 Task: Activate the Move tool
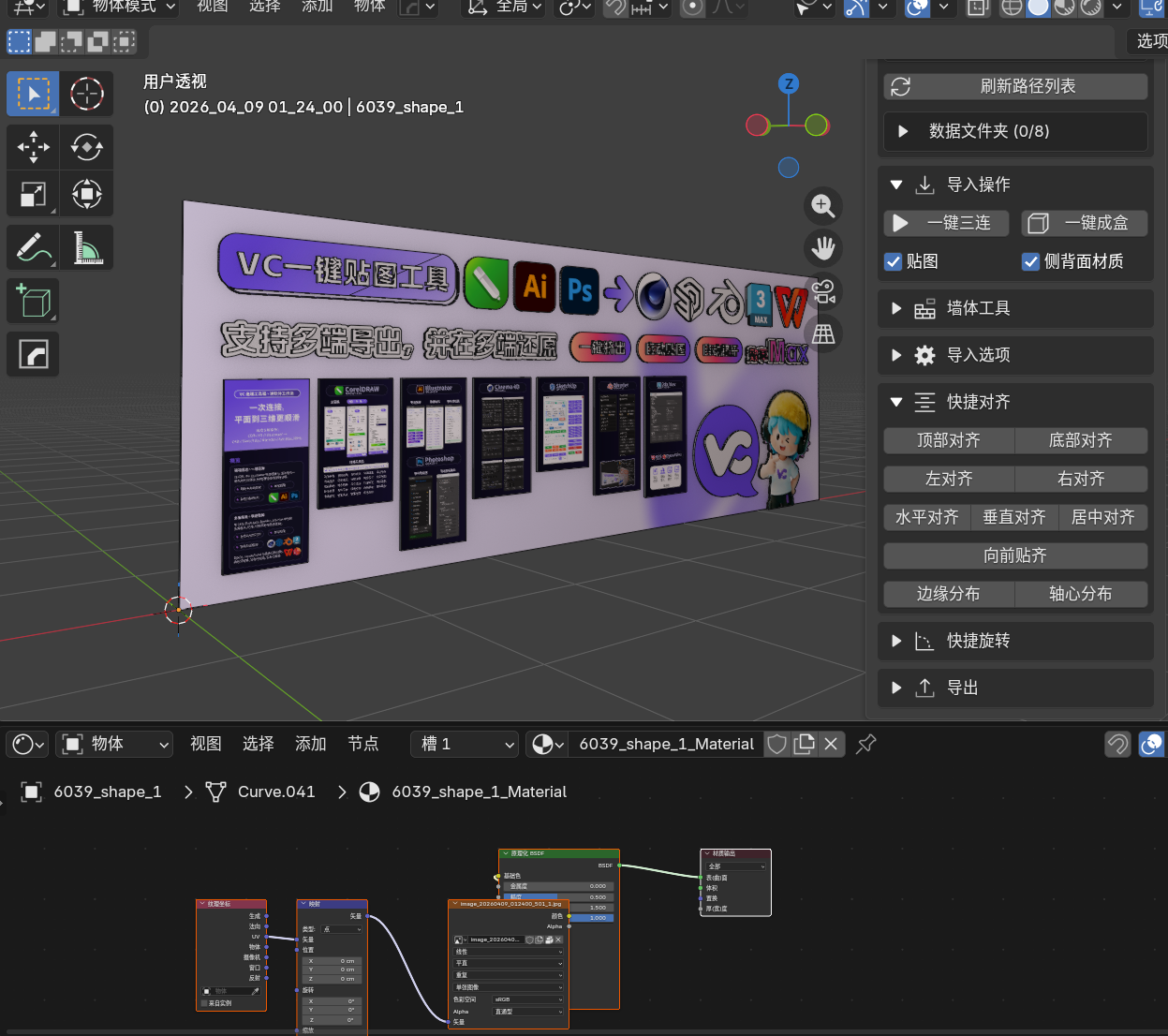(34, 147)
